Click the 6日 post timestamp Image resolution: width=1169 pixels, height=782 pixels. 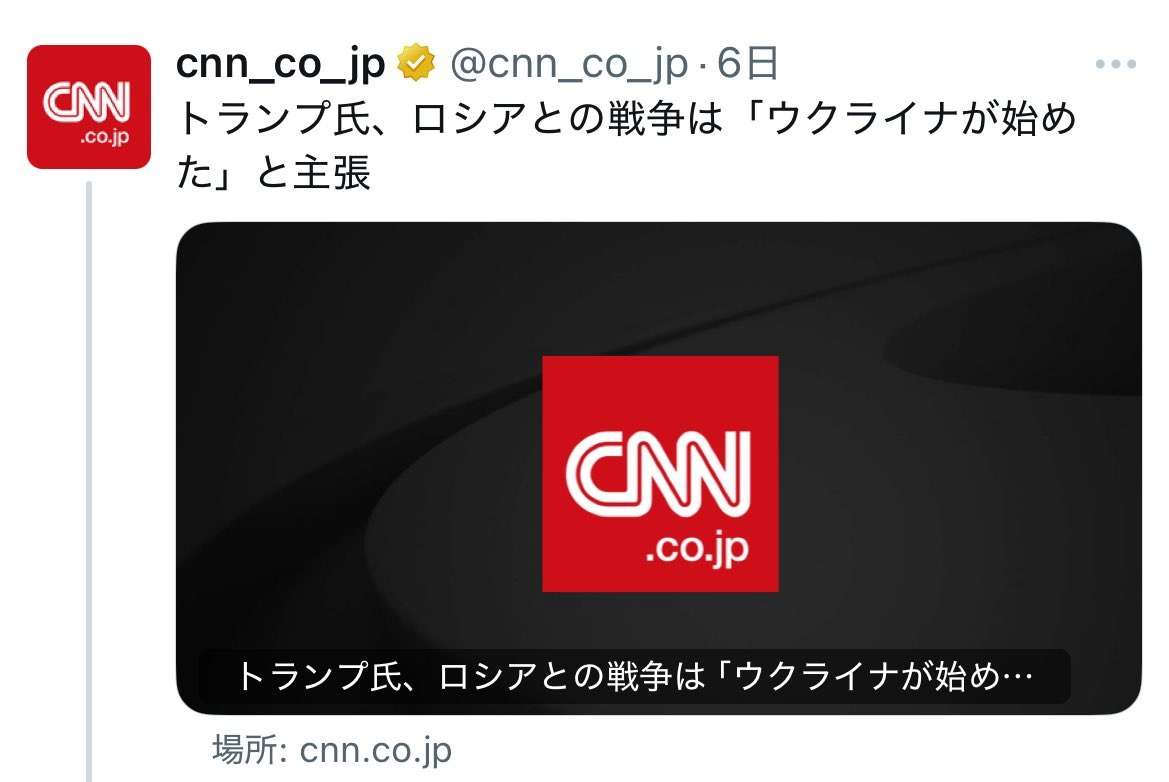[748, 63]
